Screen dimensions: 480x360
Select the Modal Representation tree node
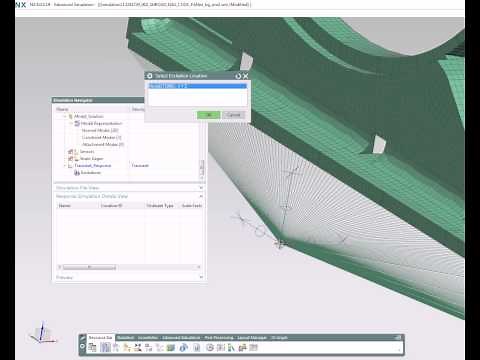(101, 123)
